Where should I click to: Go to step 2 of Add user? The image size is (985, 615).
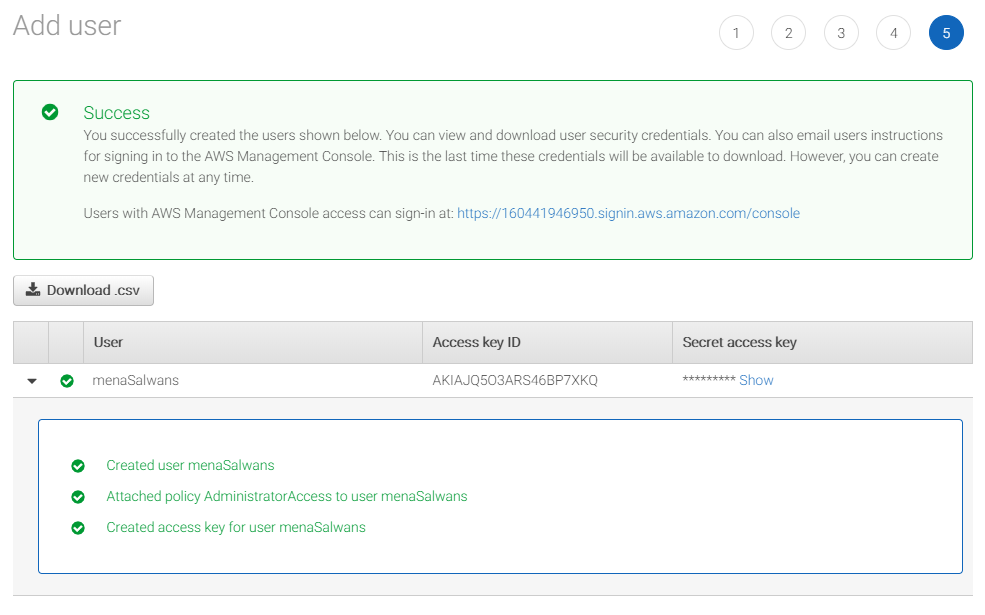pyautogui.click(x=788, y=33)
